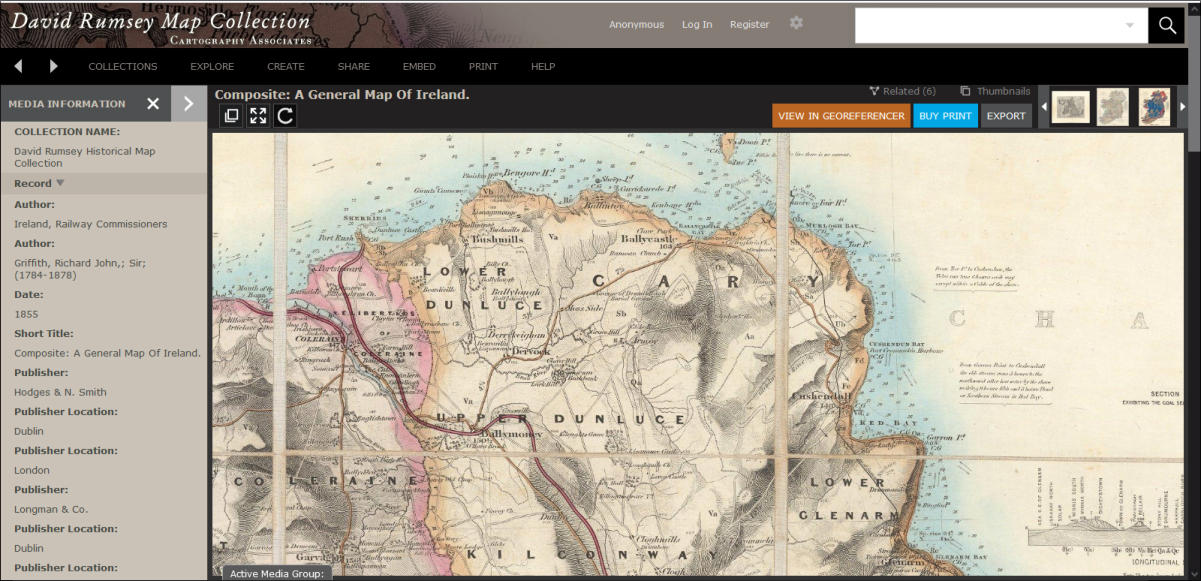Image resolution: width=1201 pixels, height=581 pixels.
Task: Click the map title 'Composite: A General Map Of Ireland.'
Action: click(342, 94)
